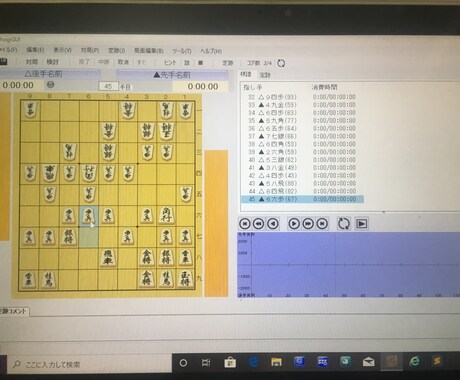This screenshot has height=380, width=460.
Task: Select highlighted move 45 ▲6六歩
Action: click(x=302, y=199)
